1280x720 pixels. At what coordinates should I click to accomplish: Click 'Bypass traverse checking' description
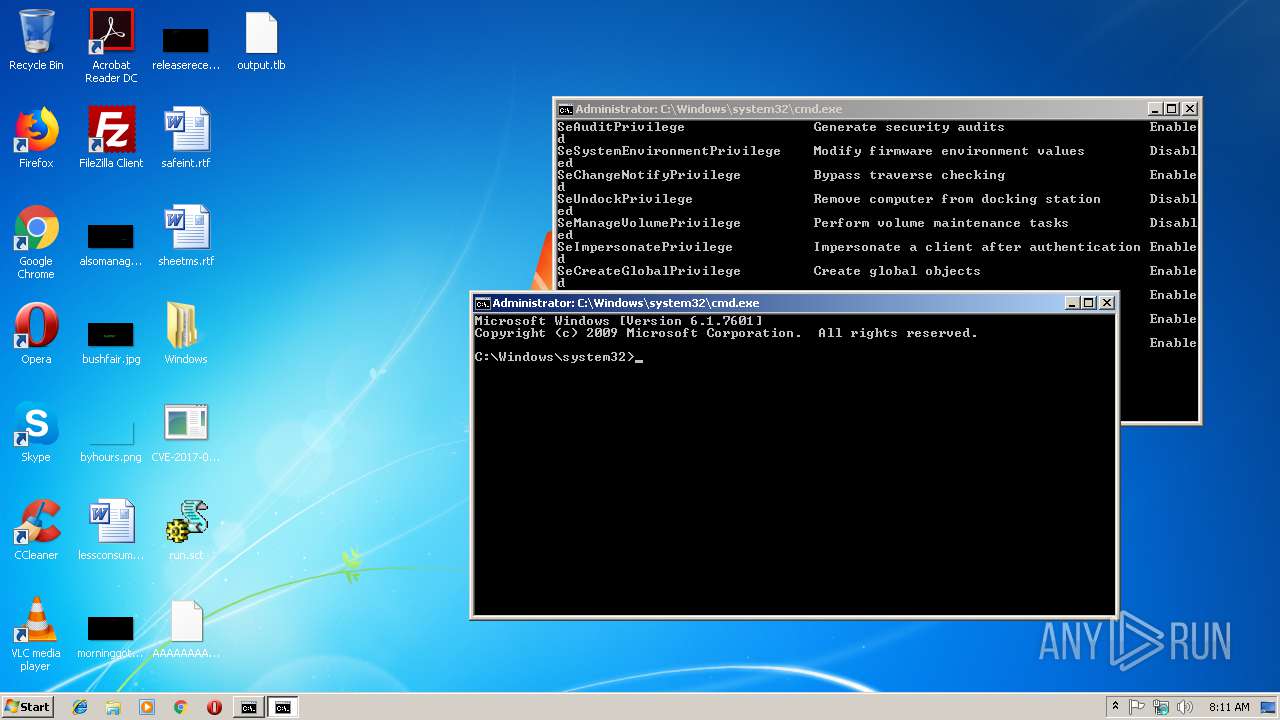click(909, 175)
